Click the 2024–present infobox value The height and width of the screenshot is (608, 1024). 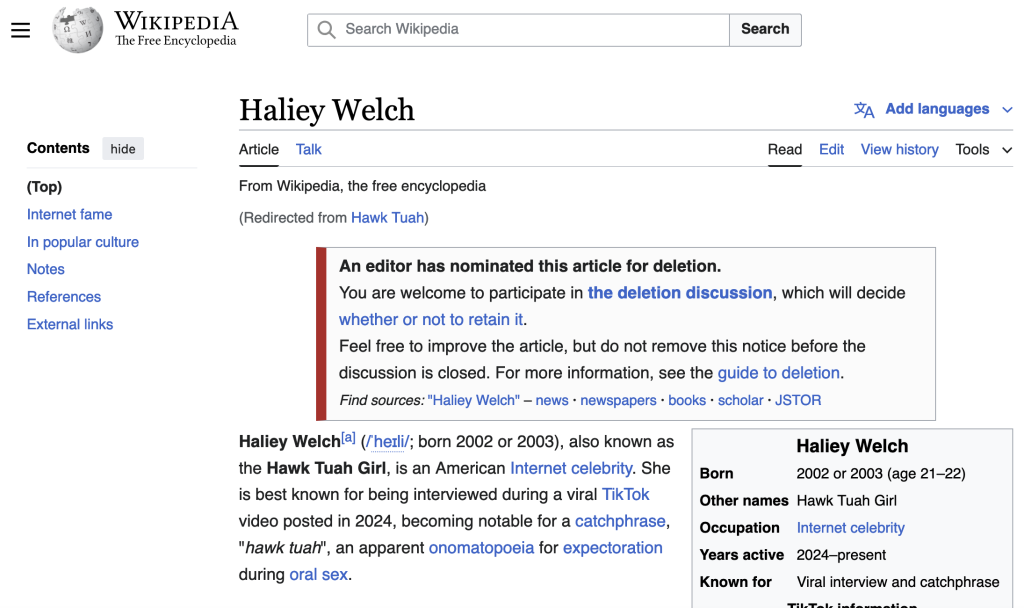tap(841, 555)
